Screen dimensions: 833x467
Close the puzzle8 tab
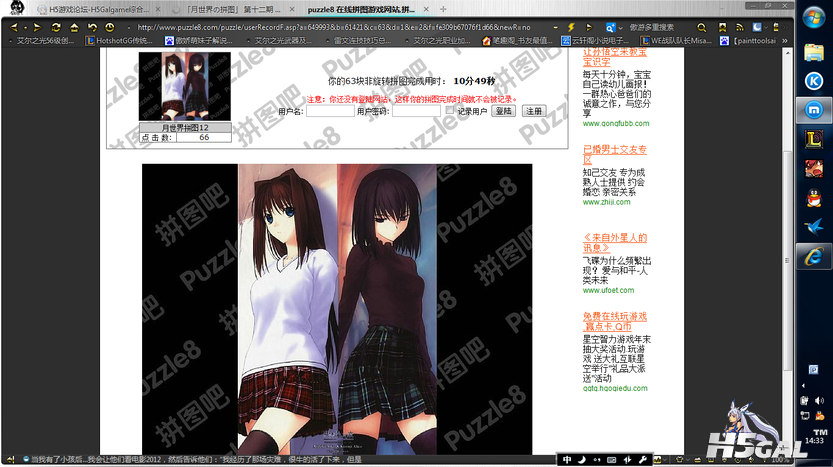pos(426,9)
